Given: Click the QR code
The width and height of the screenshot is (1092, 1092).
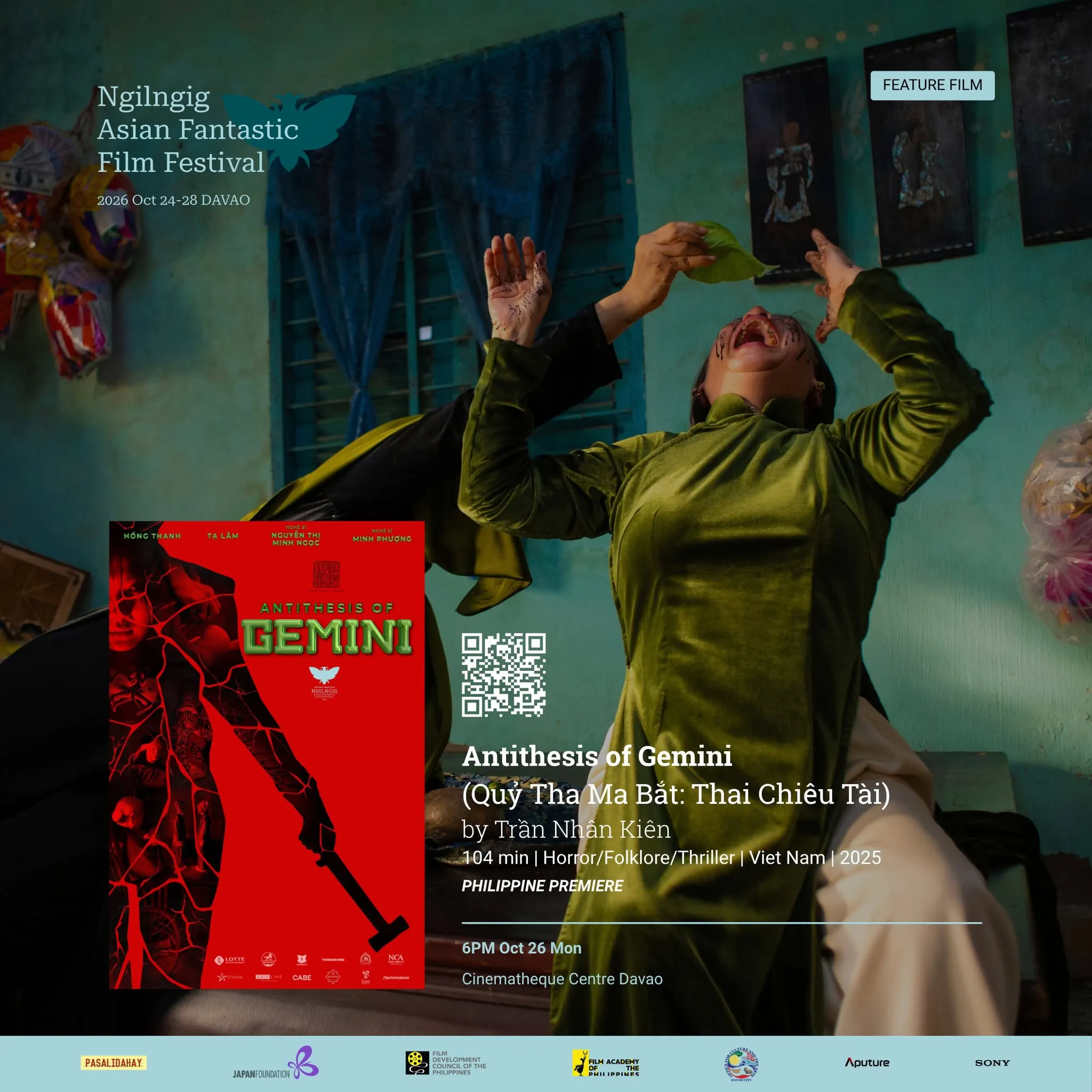Looking at the screenshot, I should click(503, 675).
